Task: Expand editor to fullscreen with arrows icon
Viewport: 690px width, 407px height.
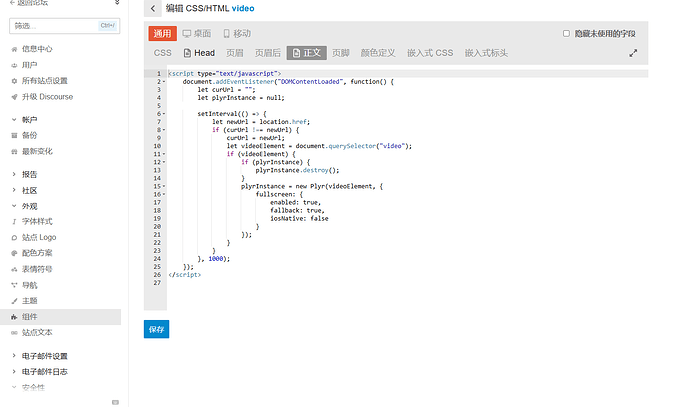Action: (633, 53)
